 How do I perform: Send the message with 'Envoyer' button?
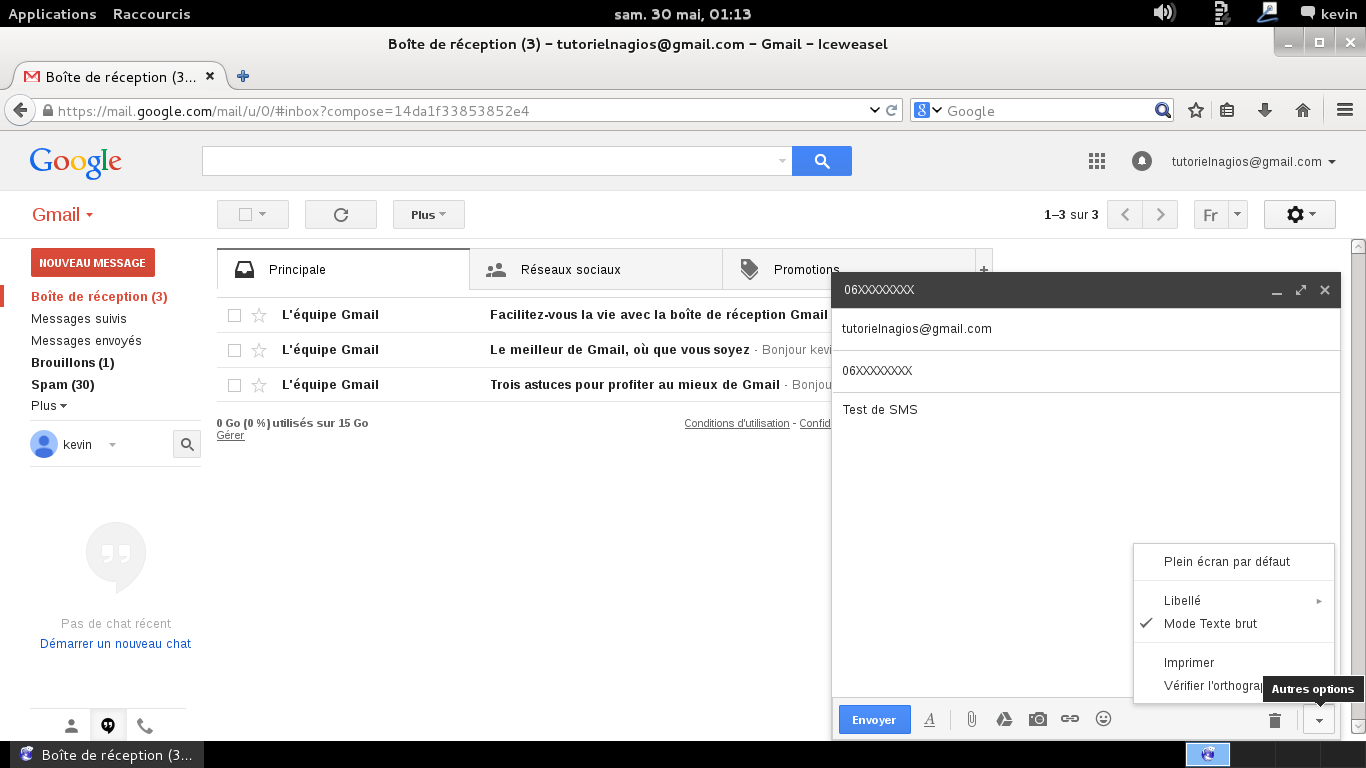pos(875,720)
